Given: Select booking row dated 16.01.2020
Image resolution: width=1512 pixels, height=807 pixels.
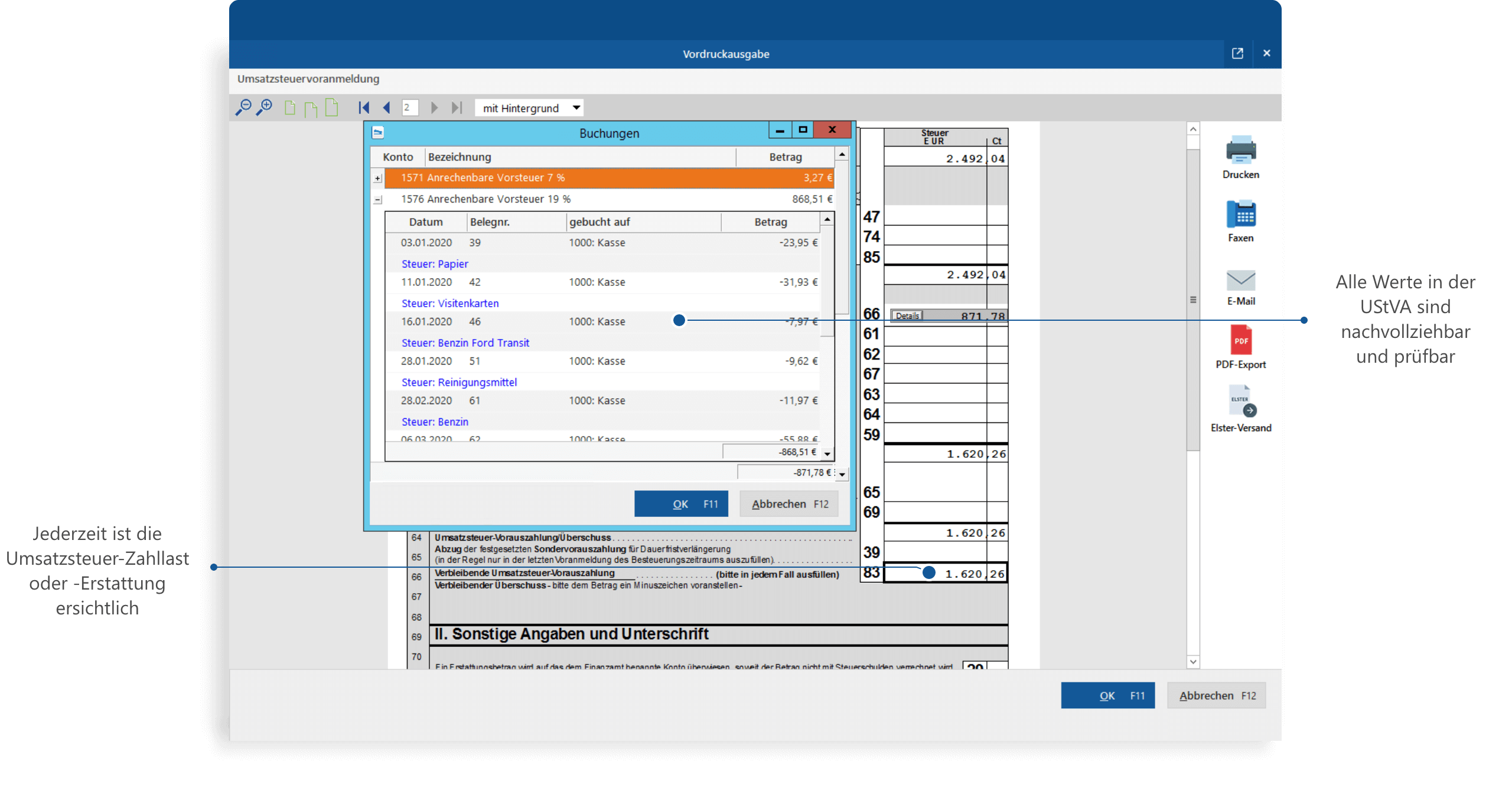Looking at the screenshot, I should (x=602, y=322).
